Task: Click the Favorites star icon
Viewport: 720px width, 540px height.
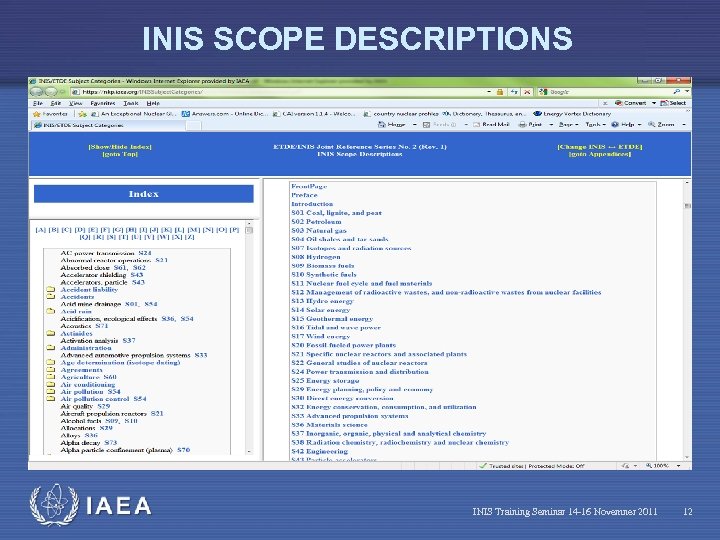Action: tap(37, 114)
